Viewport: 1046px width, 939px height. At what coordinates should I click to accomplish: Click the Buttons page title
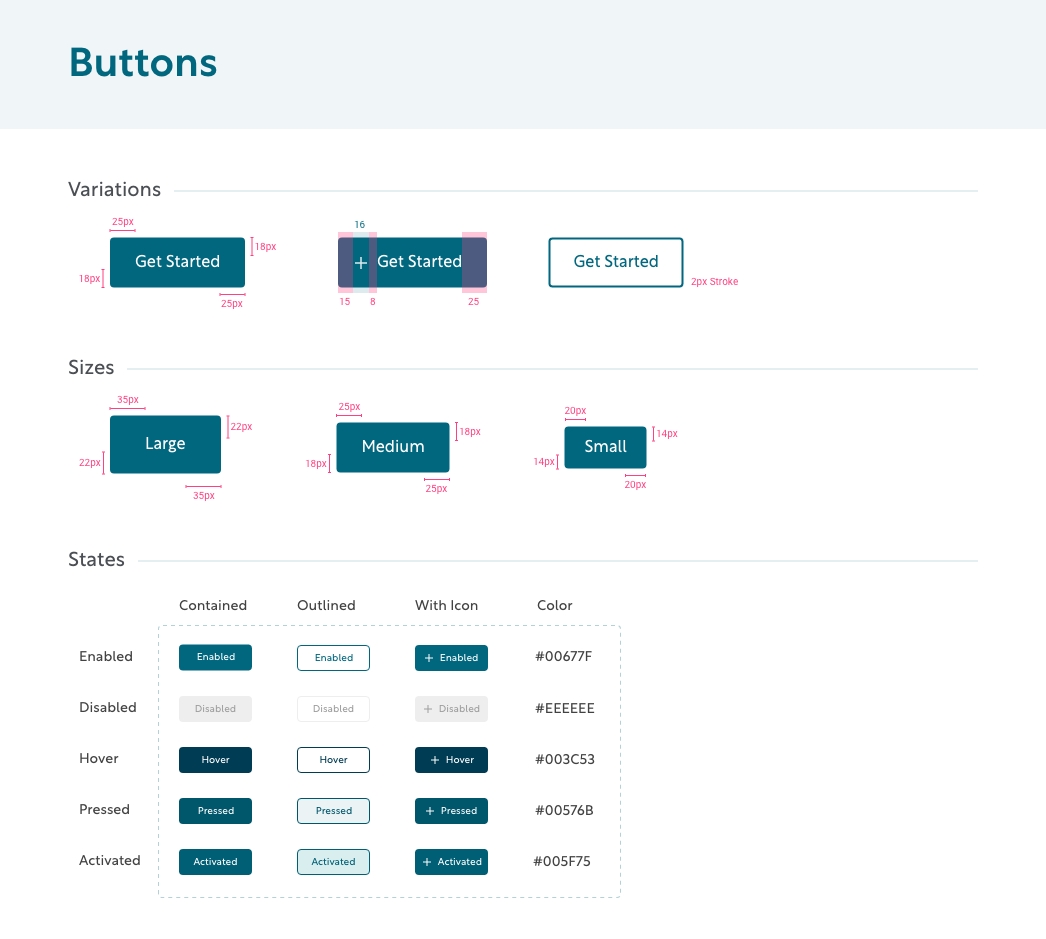[143, 63]
